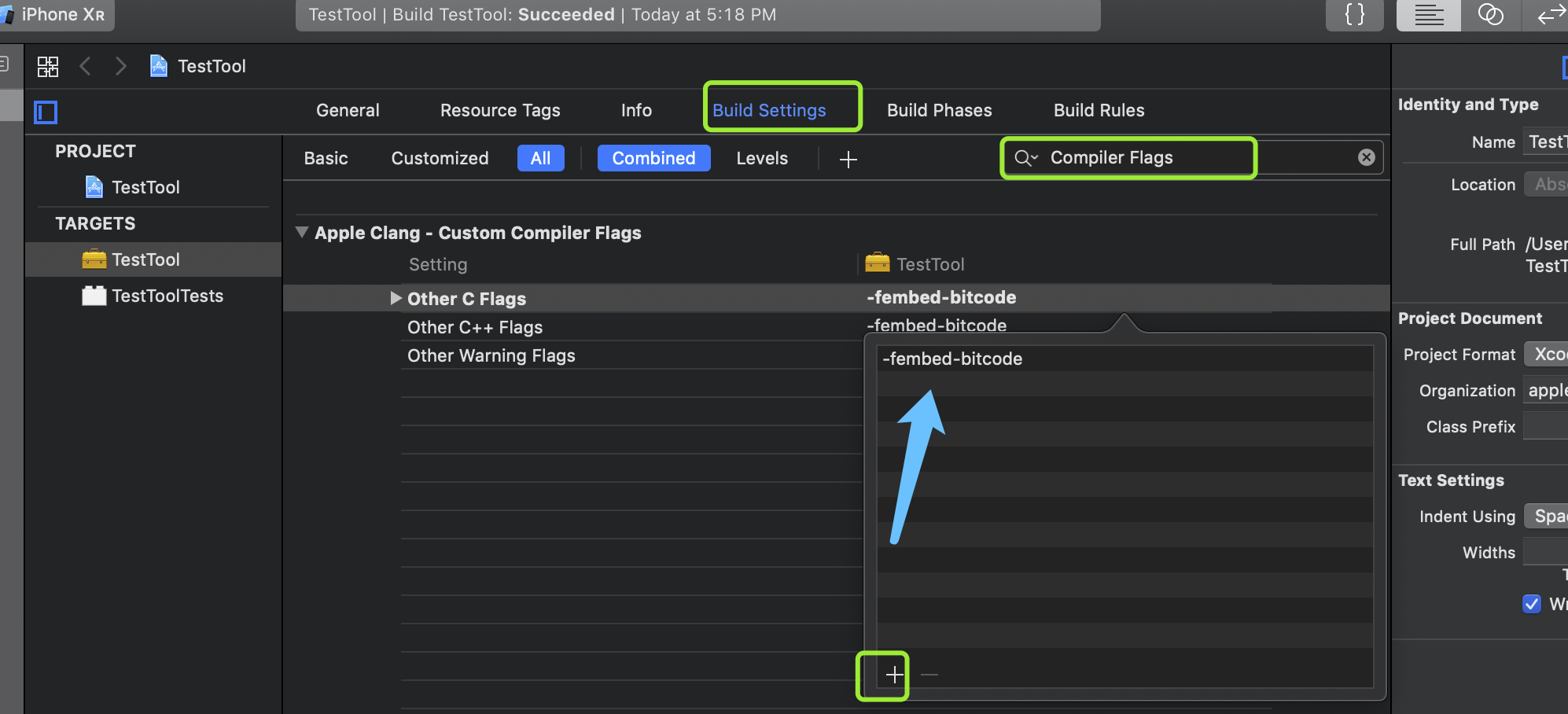Open the related items grid menu
Image resolution: width=1568 pixels, height=714 pixels.
[48, 66]
